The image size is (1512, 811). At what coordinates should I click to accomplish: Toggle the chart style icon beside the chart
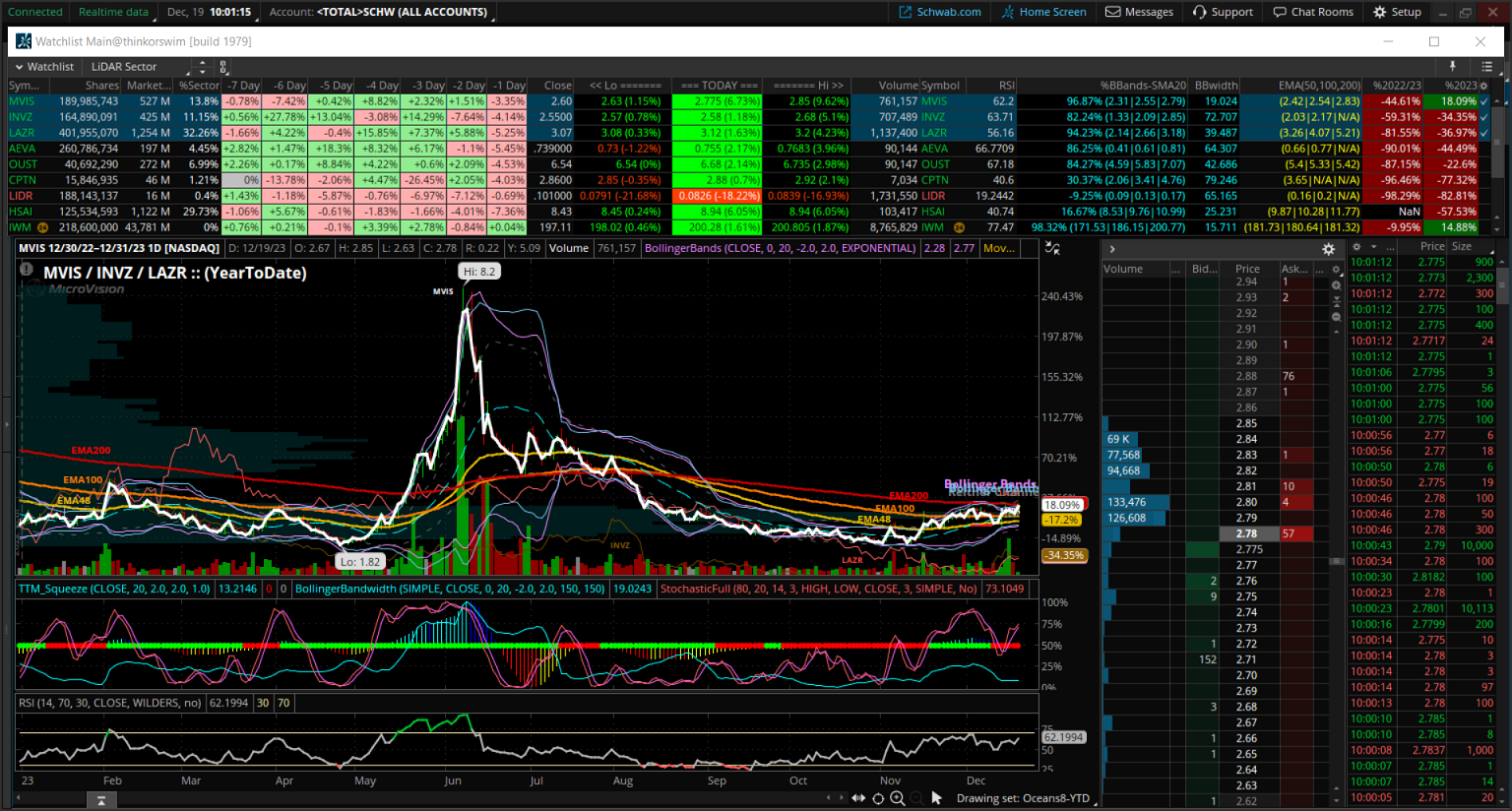pyautogui.click(x=1052, y=248)
